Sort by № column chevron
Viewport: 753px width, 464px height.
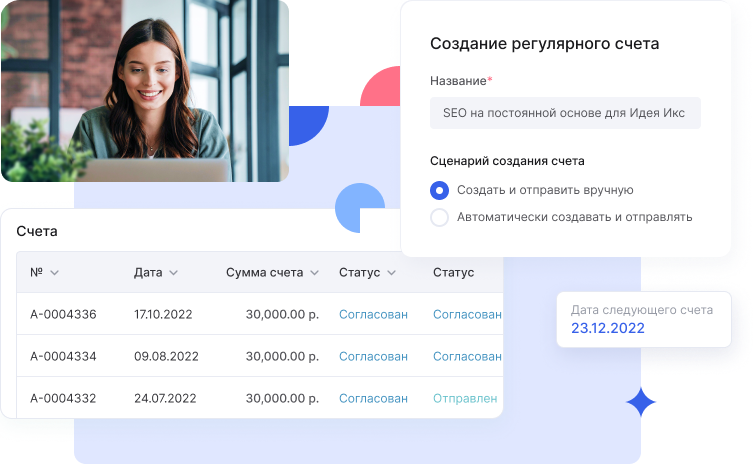coord(54,273)
